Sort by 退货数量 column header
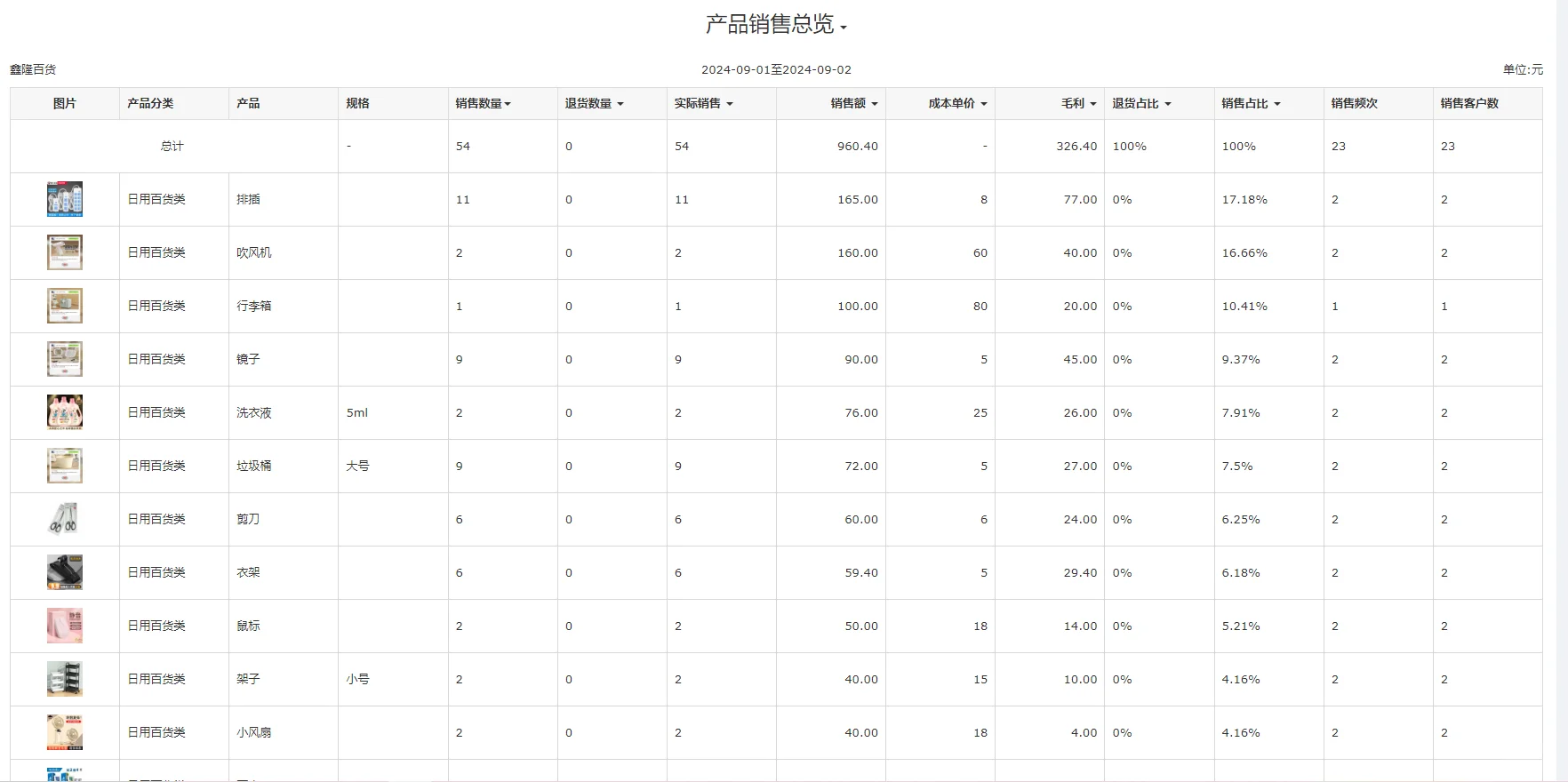The image size is (1568, 782). [594, 103]
